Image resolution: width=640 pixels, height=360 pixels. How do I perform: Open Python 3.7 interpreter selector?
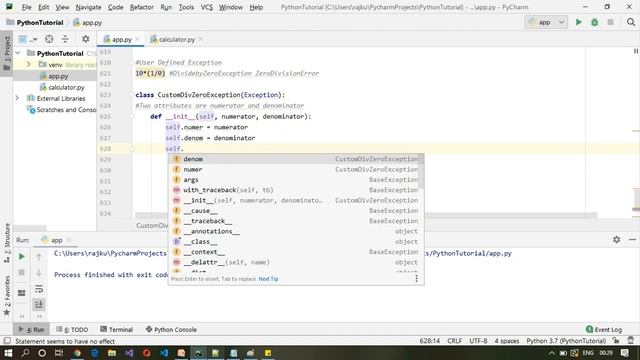click(566, 341)
